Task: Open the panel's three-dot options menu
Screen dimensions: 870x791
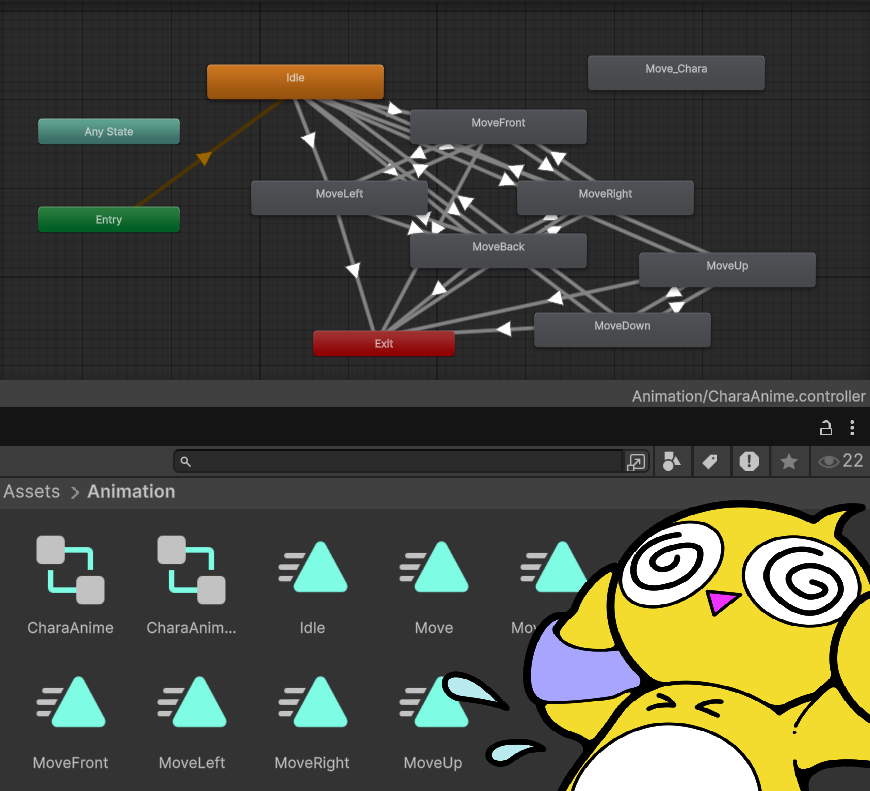Action: coord(852,428)
